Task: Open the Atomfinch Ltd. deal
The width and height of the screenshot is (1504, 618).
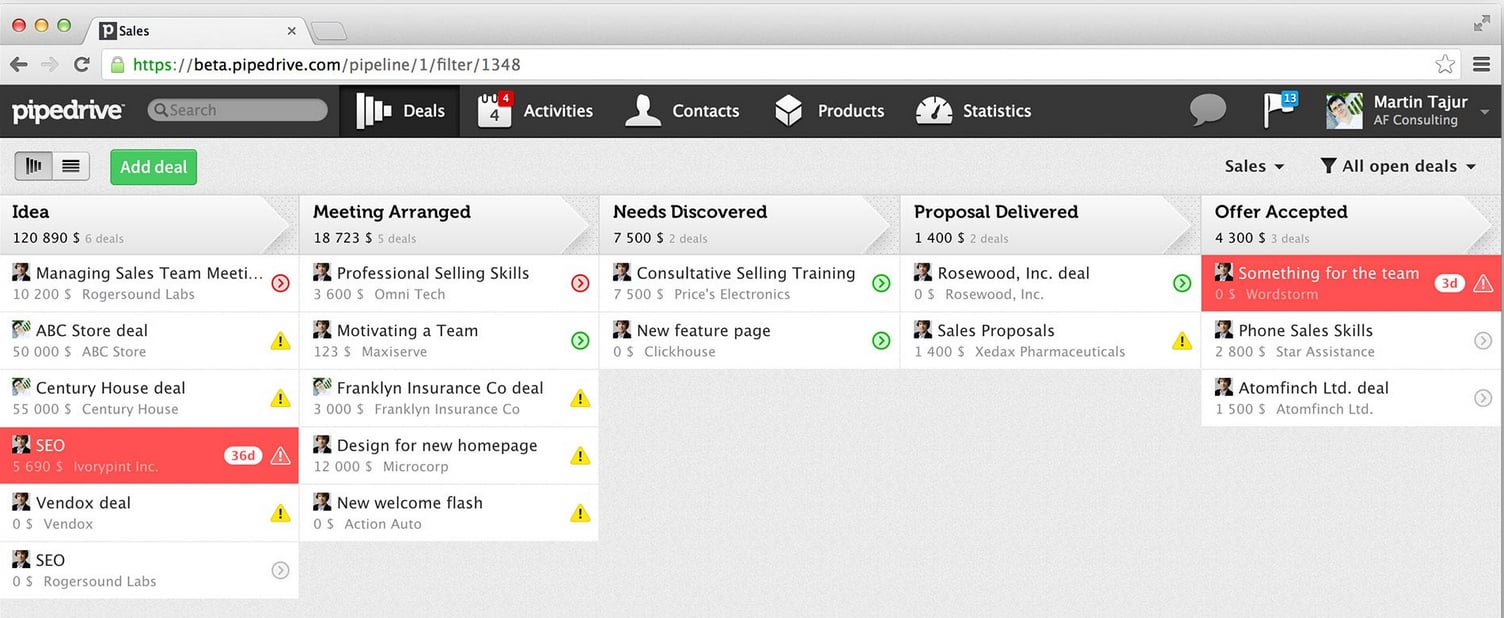Action: pyautogui.click(x=1352, y=398)
